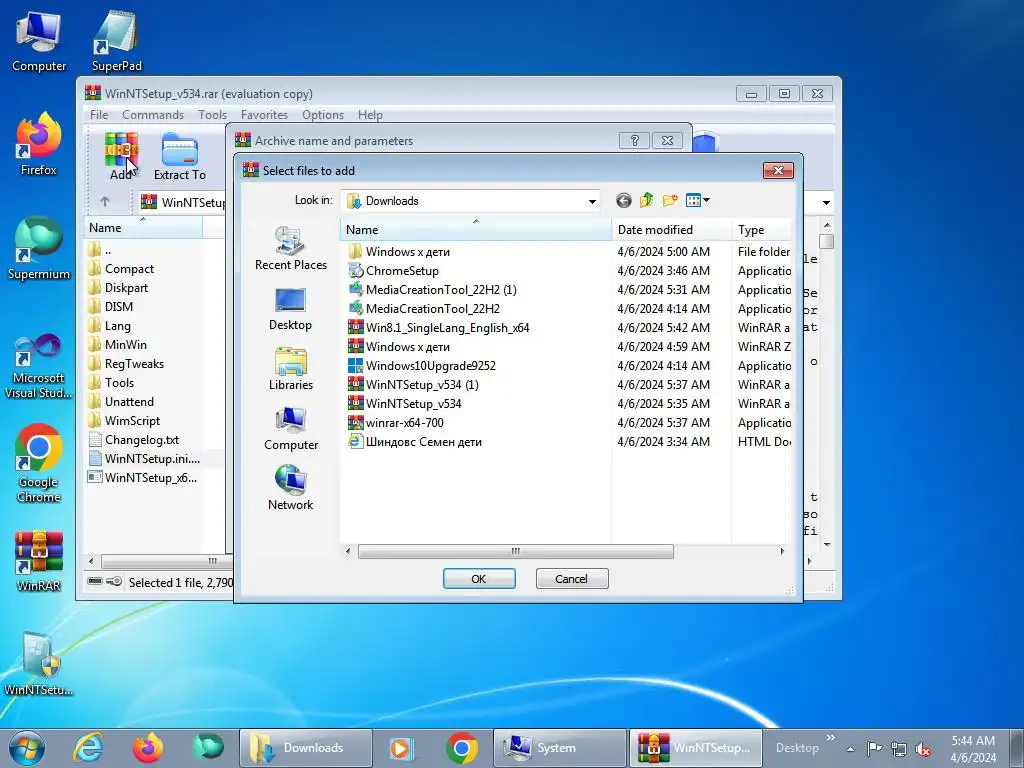
Task: Open the View menu dropdown icon
Action: [x=697, y=200]
